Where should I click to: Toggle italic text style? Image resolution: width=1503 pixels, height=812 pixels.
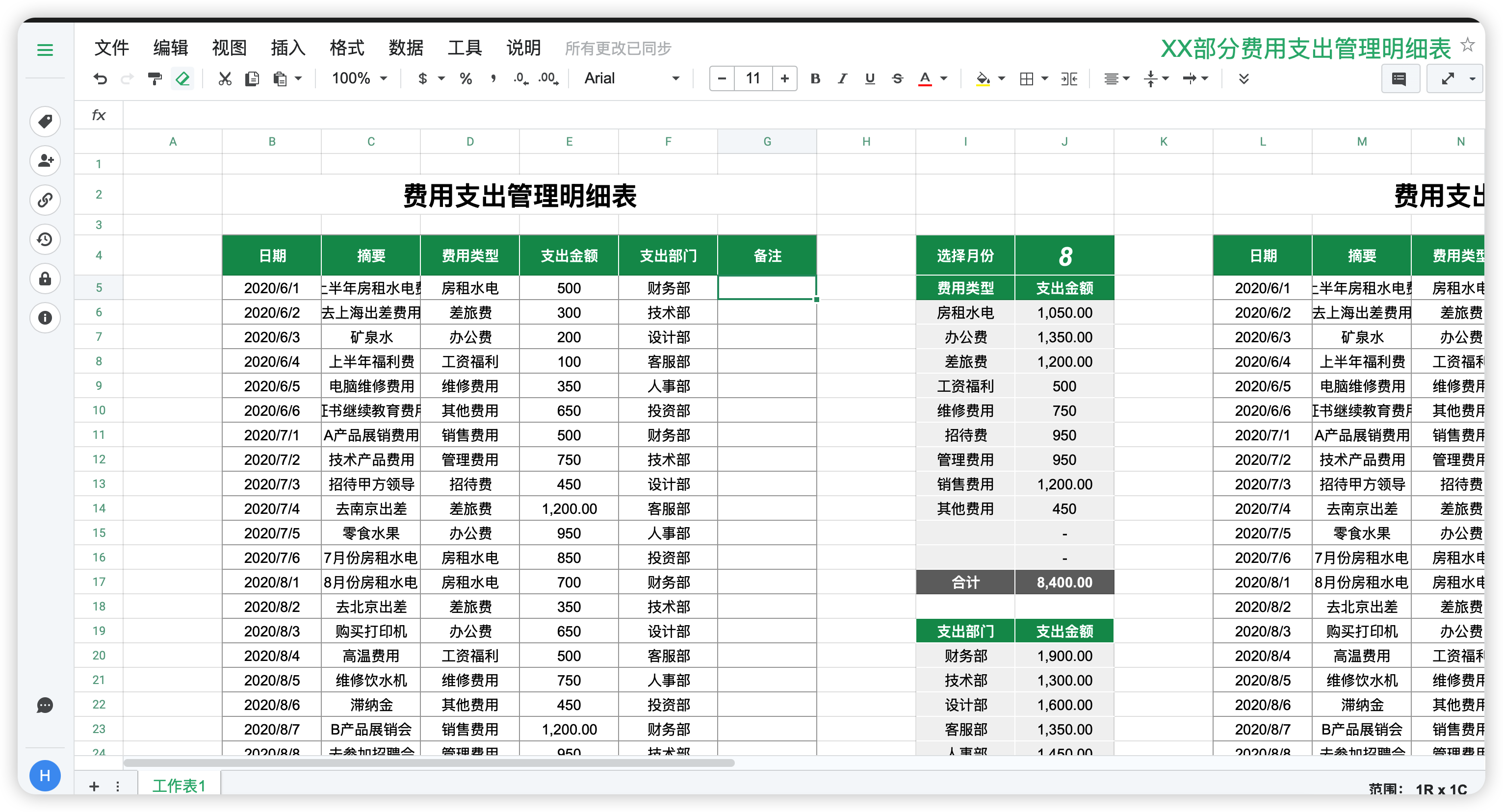coord(842,79)
